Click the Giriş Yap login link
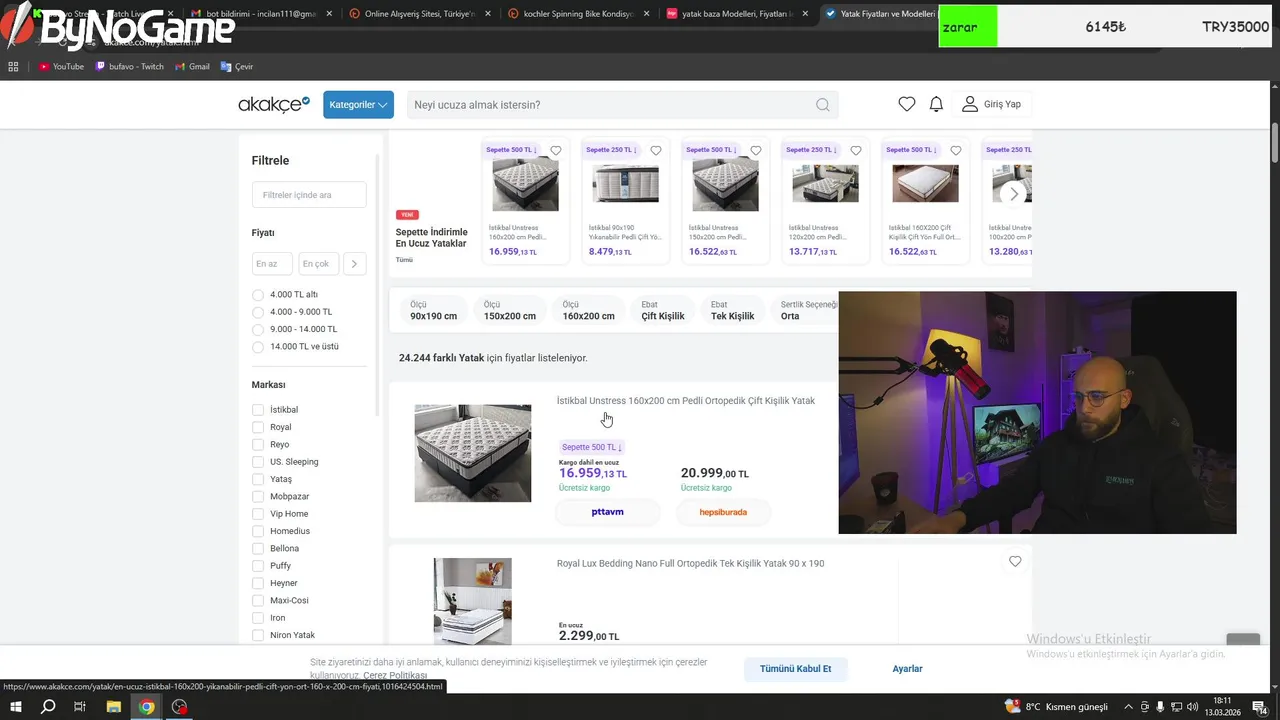Image resolution: width=1280 pixels, height=720 pixels. (x=1002, y=104)
